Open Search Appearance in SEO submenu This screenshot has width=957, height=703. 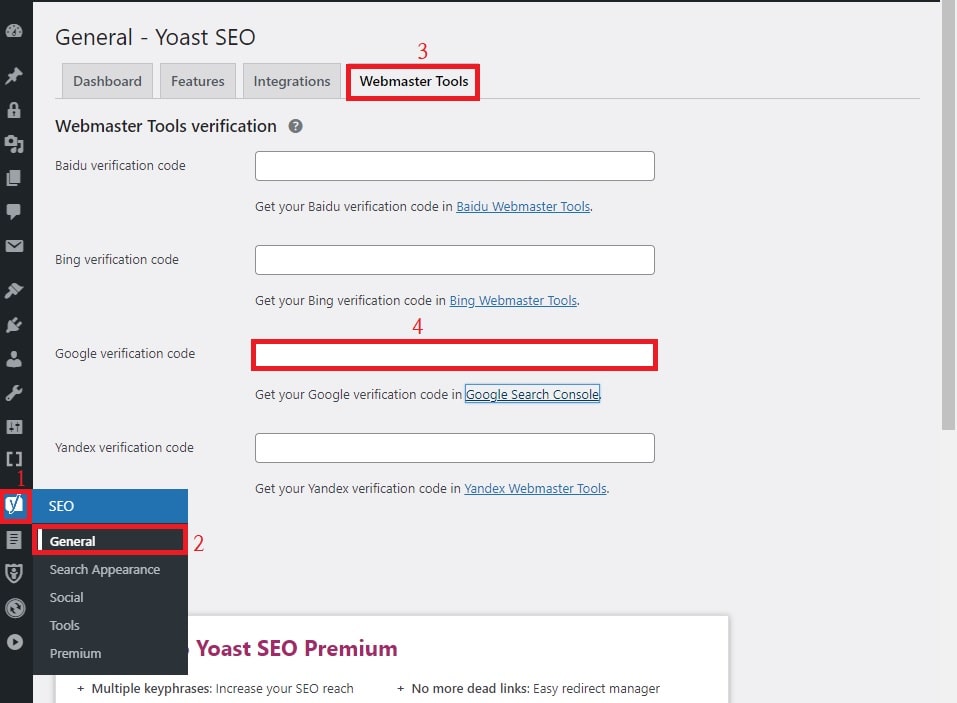[105, 569]
